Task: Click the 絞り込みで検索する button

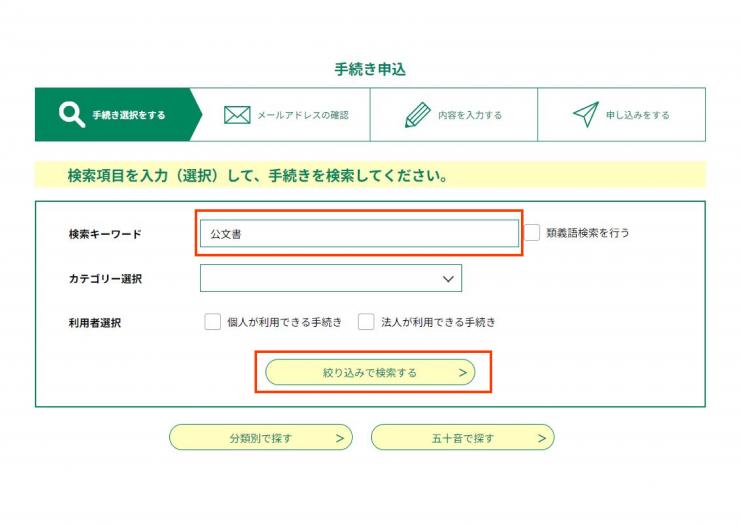Action: coord(370,372)
